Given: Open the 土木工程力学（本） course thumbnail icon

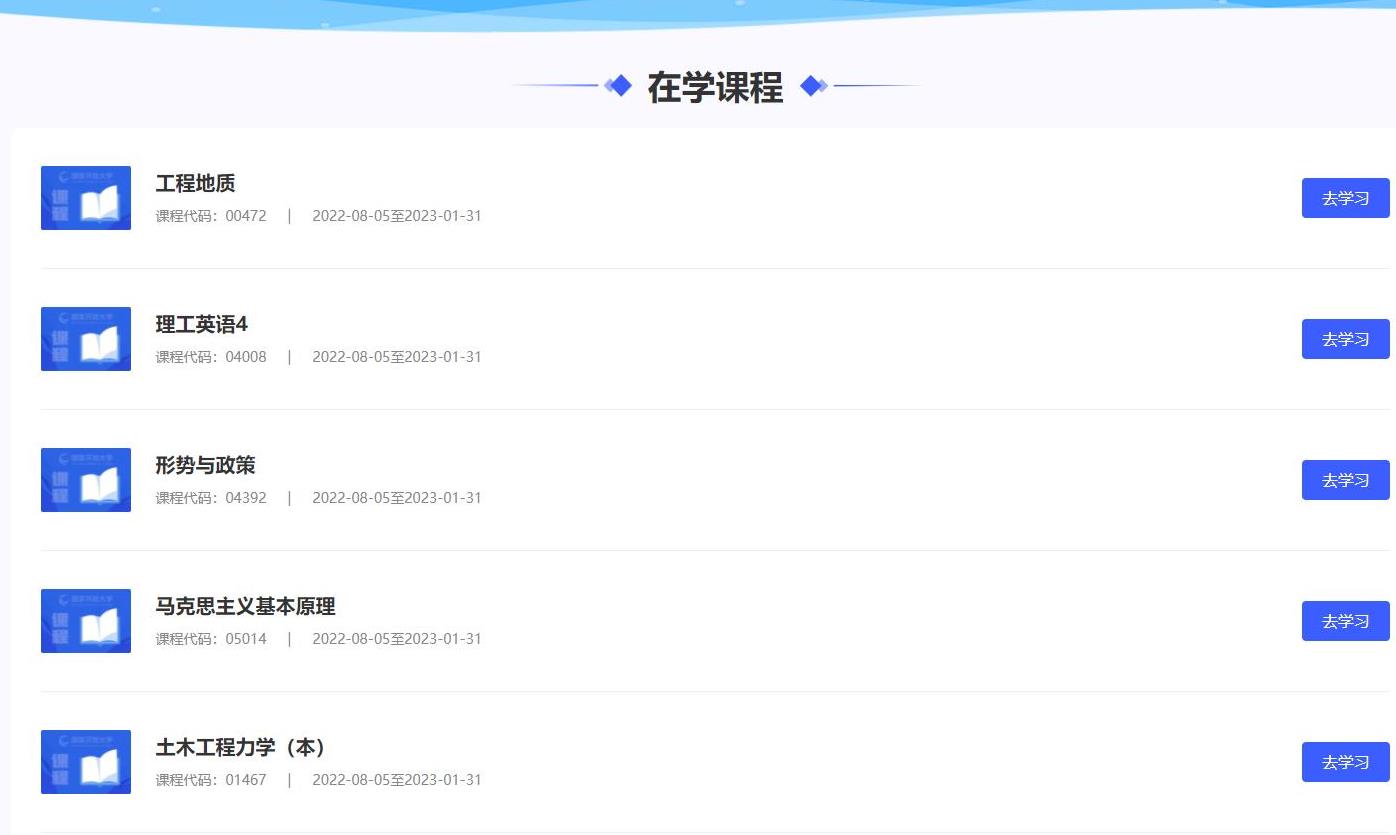Looking at the screenshot, I should coord(86,762).
